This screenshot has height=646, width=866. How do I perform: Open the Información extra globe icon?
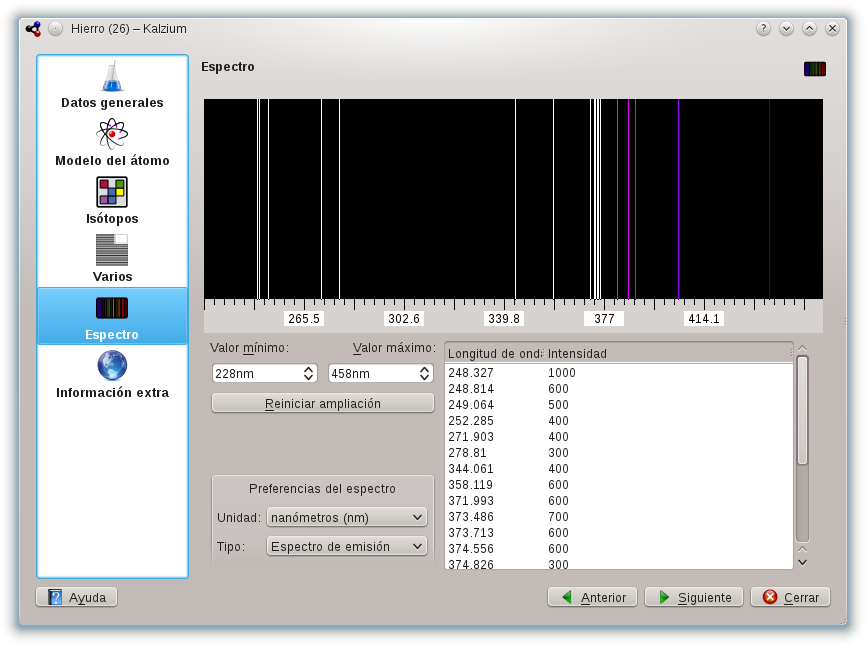click(x=112, y=366)
